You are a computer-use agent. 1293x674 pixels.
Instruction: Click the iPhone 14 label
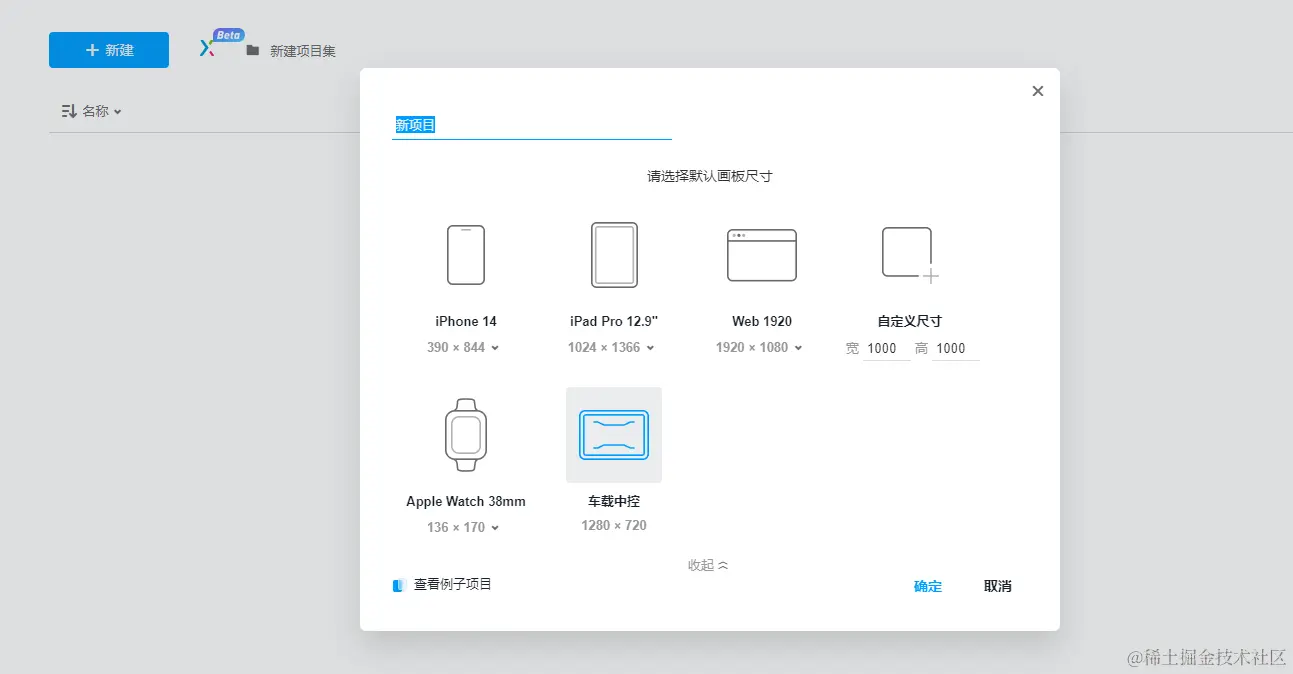pos(466,322)
